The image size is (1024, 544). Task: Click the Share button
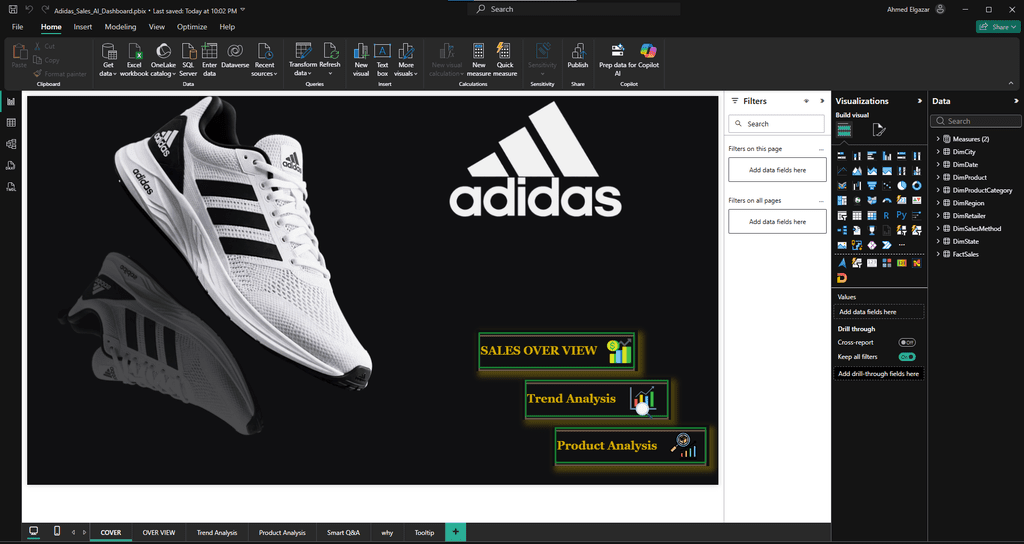[x=996, y=27]
